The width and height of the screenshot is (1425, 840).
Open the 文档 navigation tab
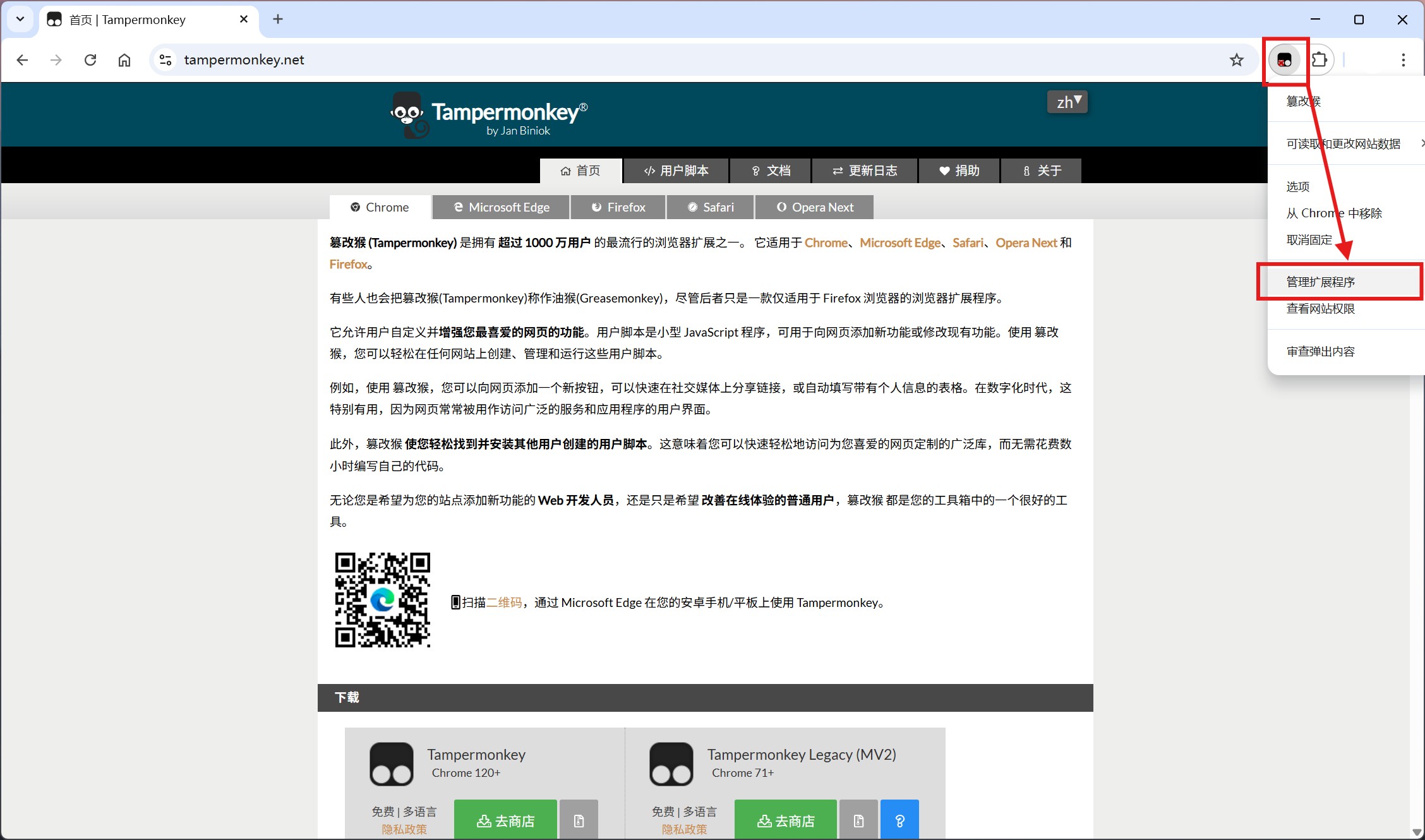pyautogui.click(x=771, y=171)
